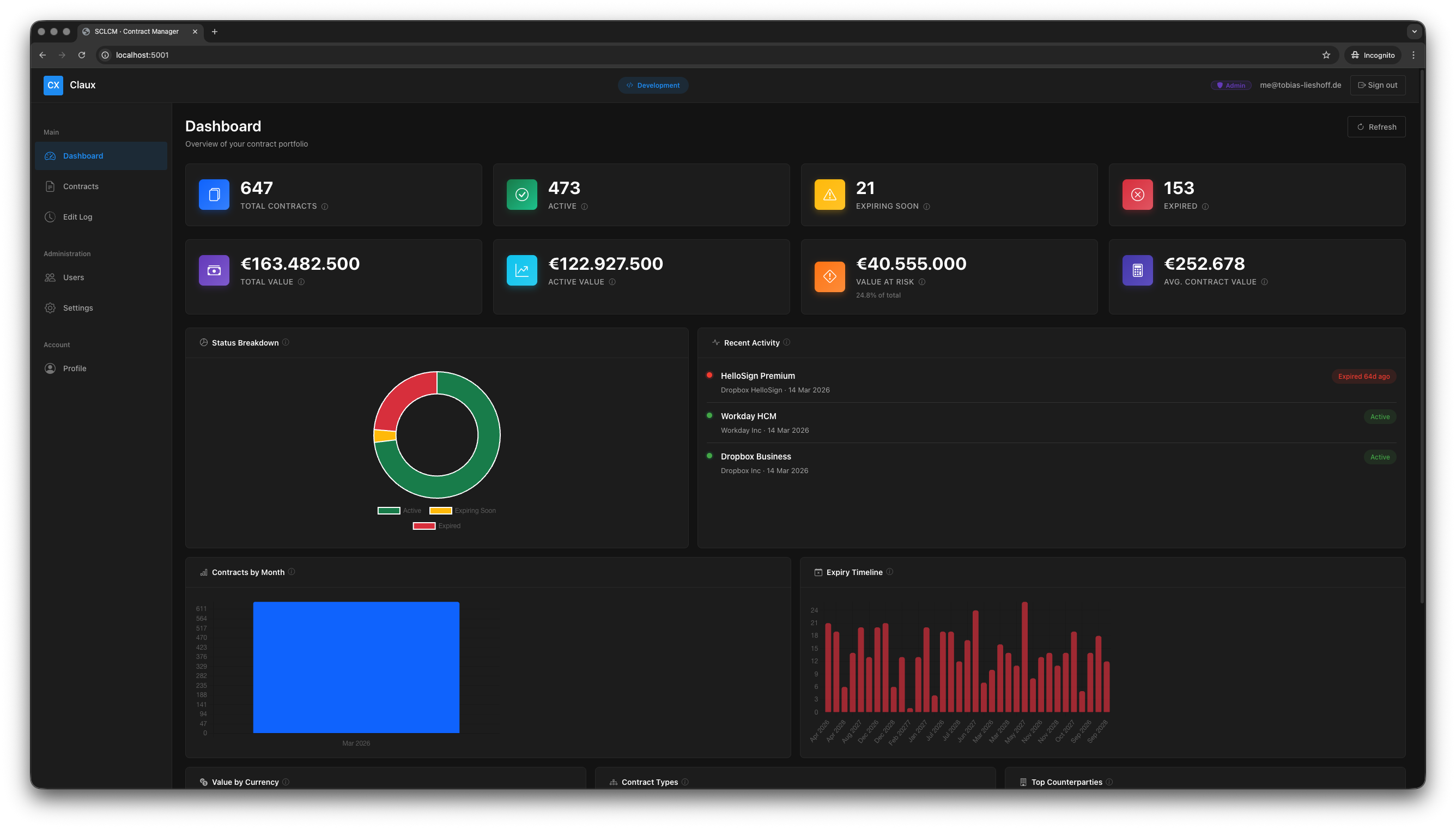This screenshot has width=1456, height=829.
Task: Click the green Active color swatch
Action: coord(389,510)
